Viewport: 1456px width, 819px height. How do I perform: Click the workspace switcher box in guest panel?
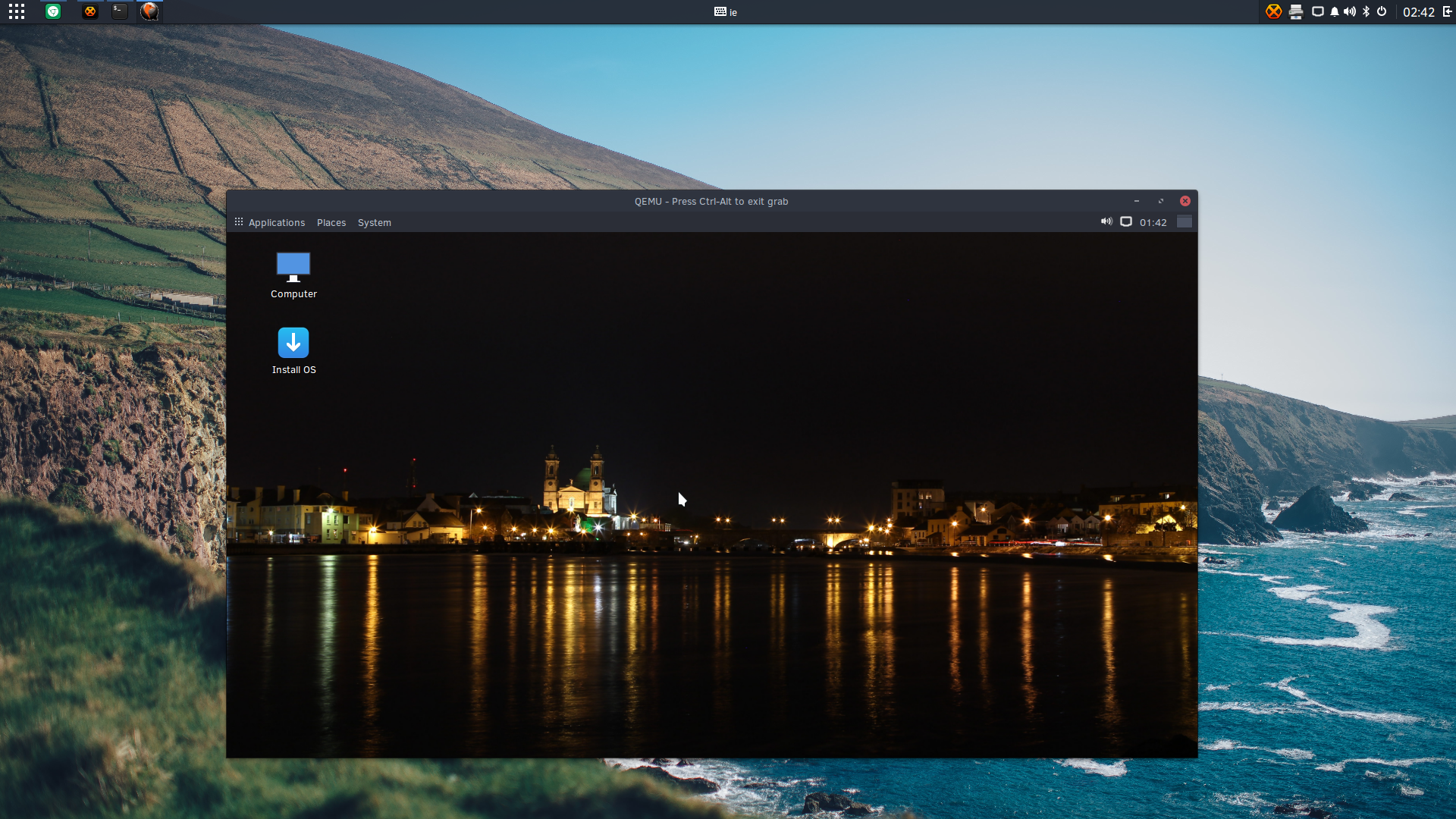[1184, 221]
